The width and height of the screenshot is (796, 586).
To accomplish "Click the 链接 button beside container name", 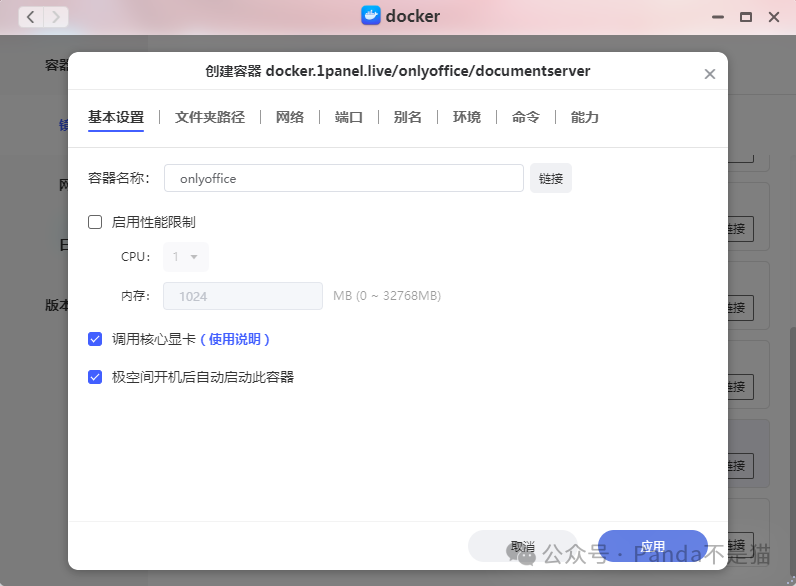I will pos(551,178).
